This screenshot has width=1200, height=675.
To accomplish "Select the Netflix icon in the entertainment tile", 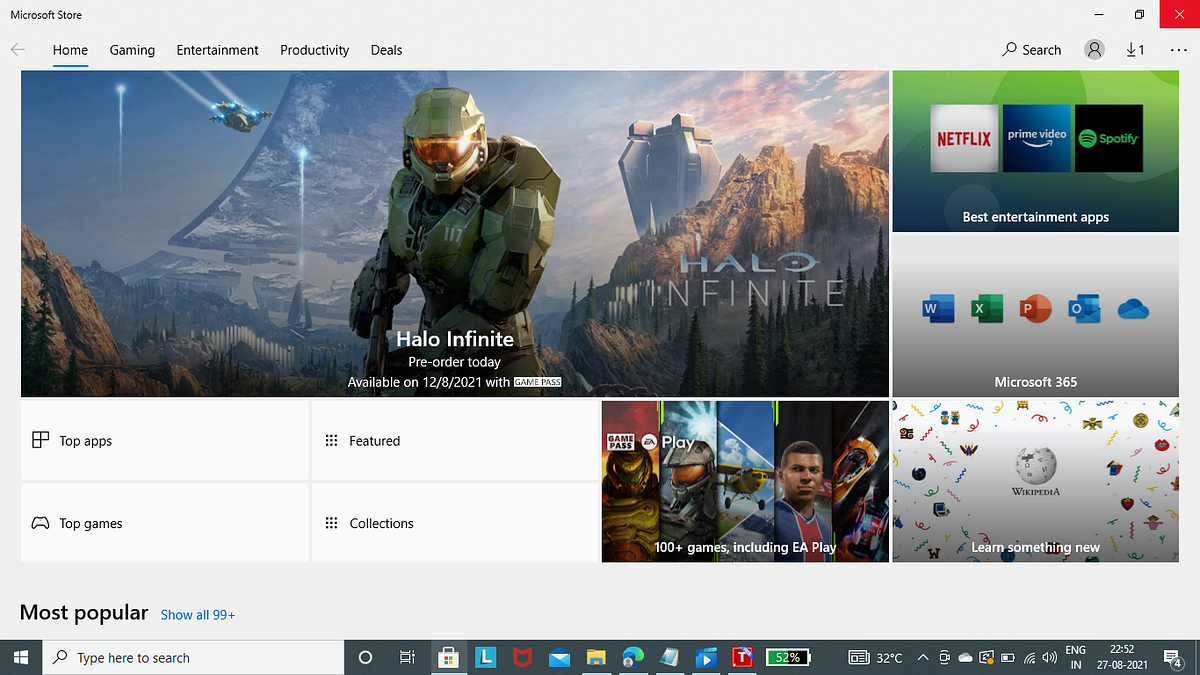I will click(963, 138).
